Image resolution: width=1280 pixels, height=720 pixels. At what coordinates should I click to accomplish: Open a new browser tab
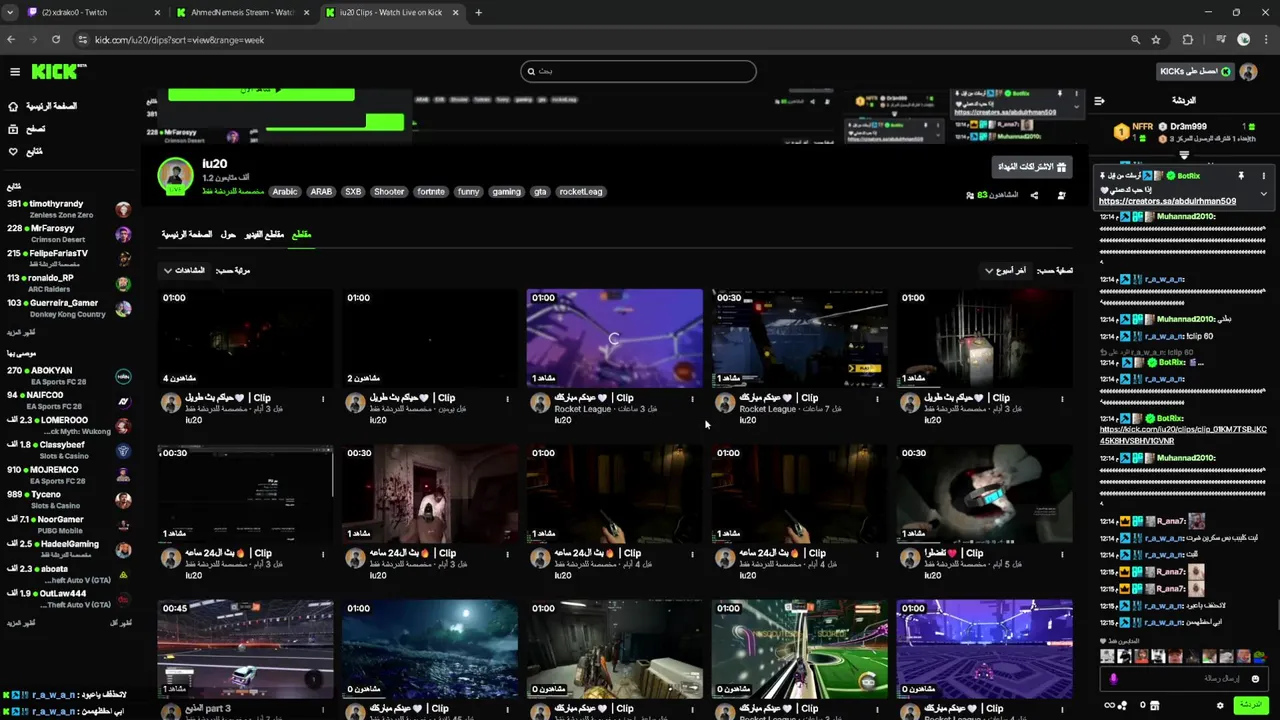click(x=478, y=12)
